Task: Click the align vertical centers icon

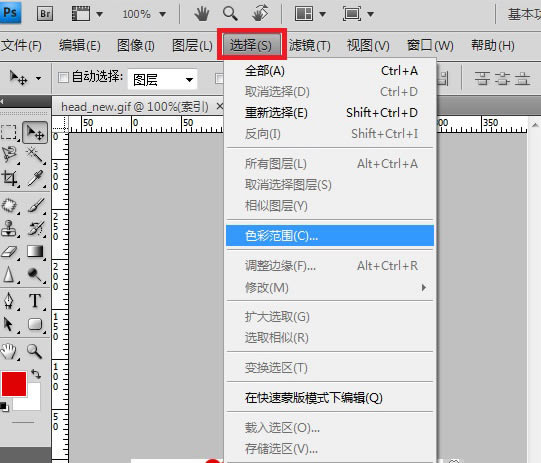Action: point(502,78)
